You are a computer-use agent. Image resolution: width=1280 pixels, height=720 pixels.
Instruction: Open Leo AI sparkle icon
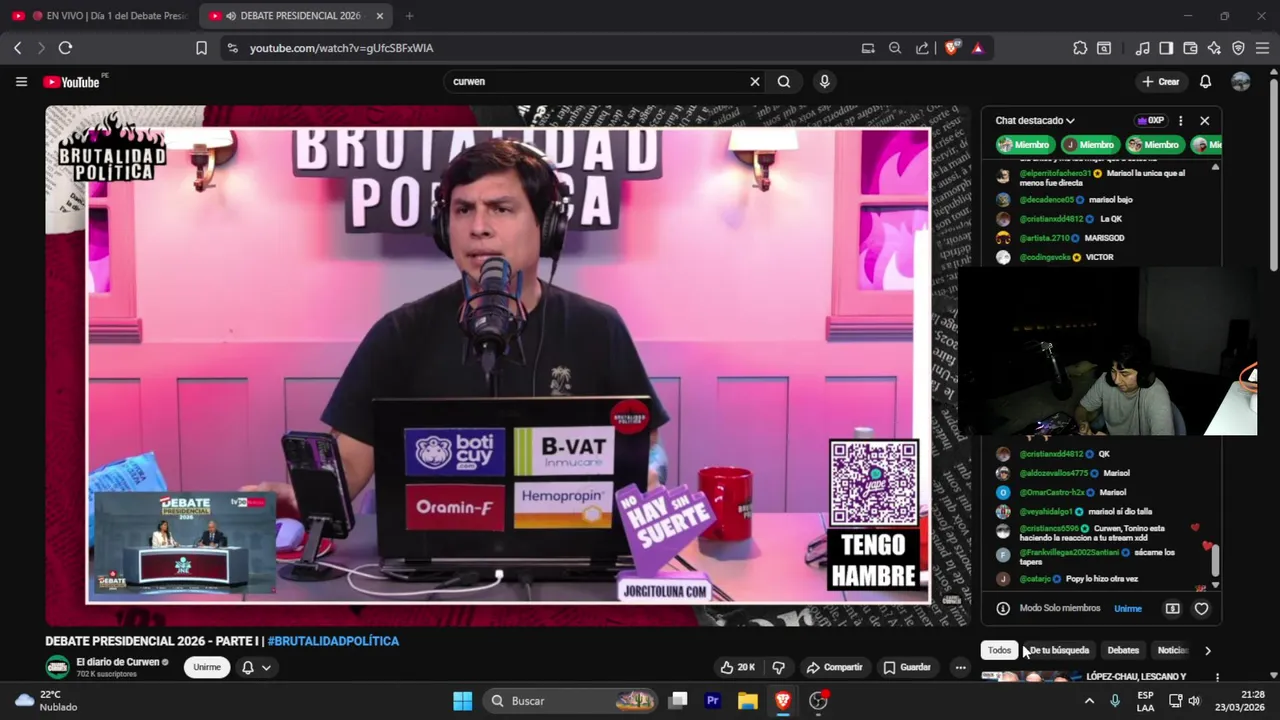(1214, 48)
